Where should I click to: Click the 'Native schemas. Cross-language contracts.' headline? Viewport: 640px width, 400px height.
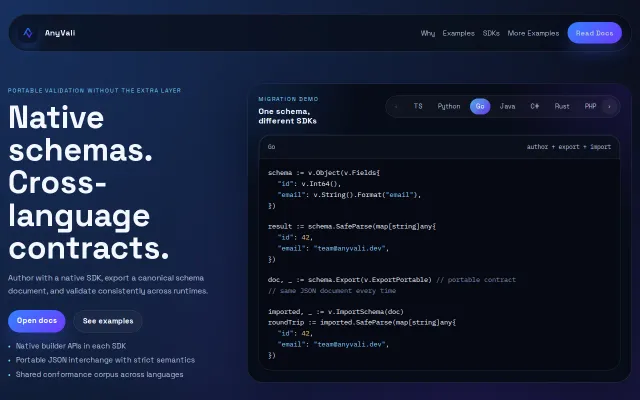pos(89,182)
